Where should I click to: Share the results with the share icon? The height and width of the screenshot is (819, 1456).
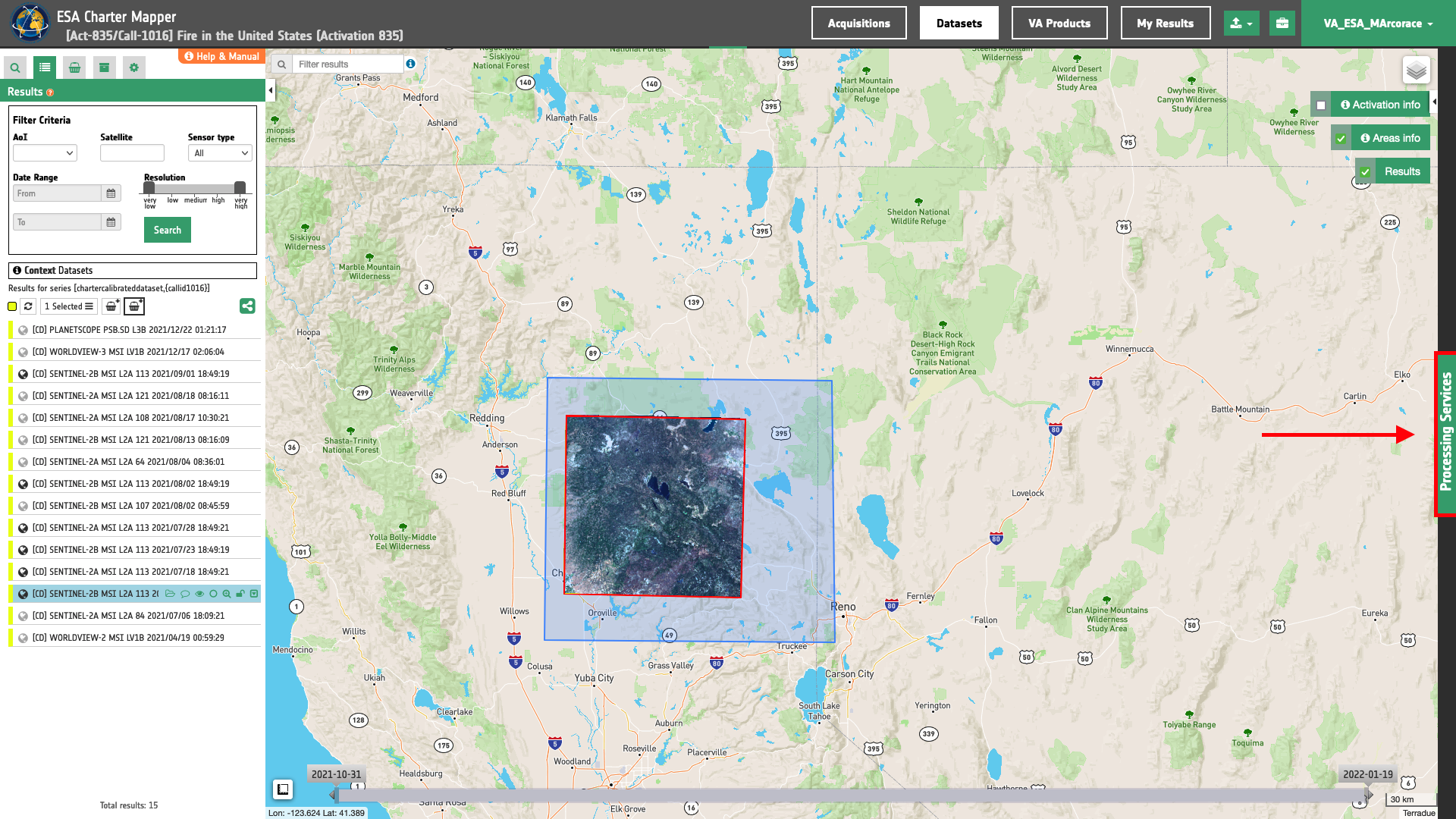[x=247, y=306]
